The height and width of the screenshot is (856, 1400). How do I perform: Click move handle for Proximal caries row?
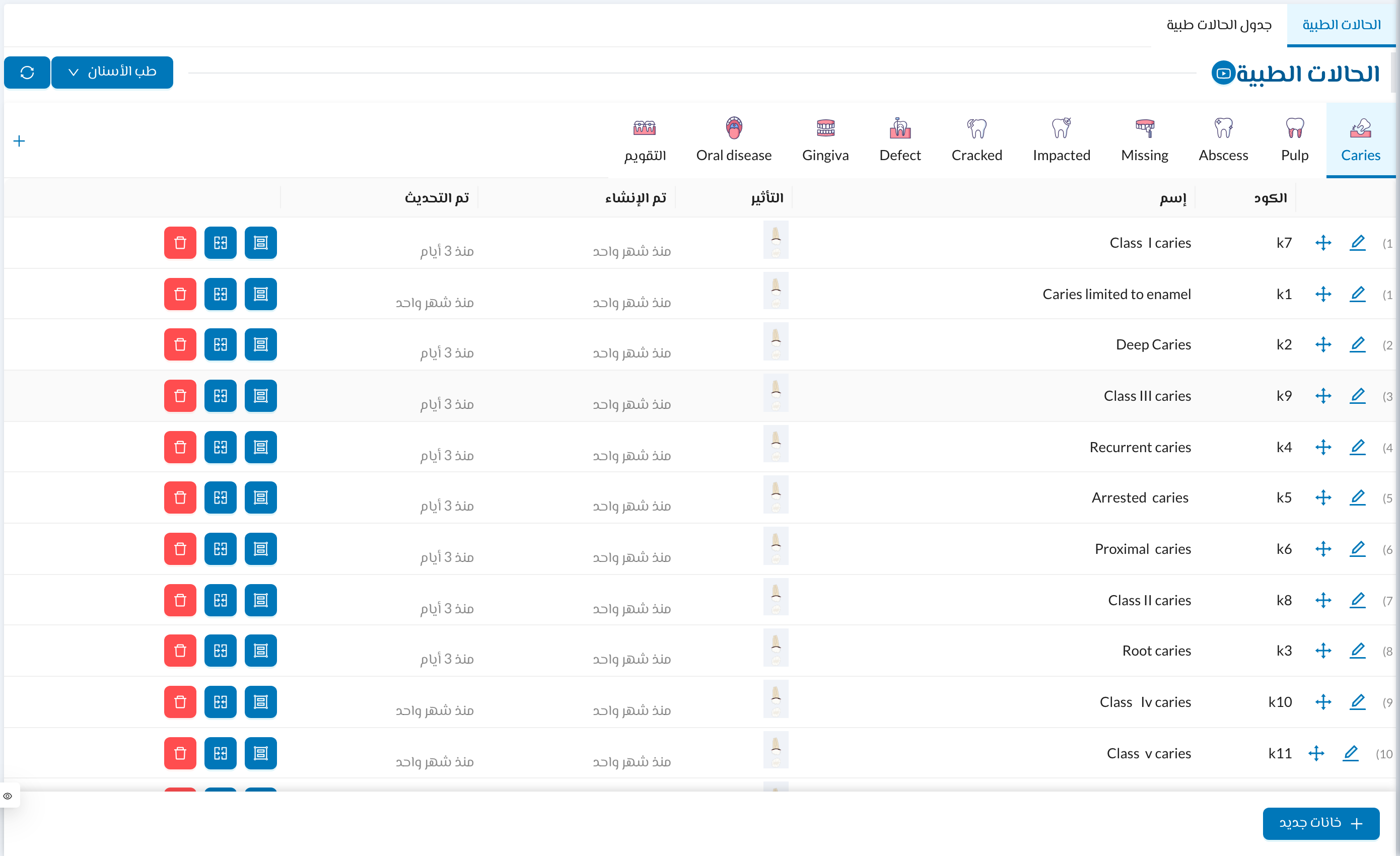pos(1323,549)
